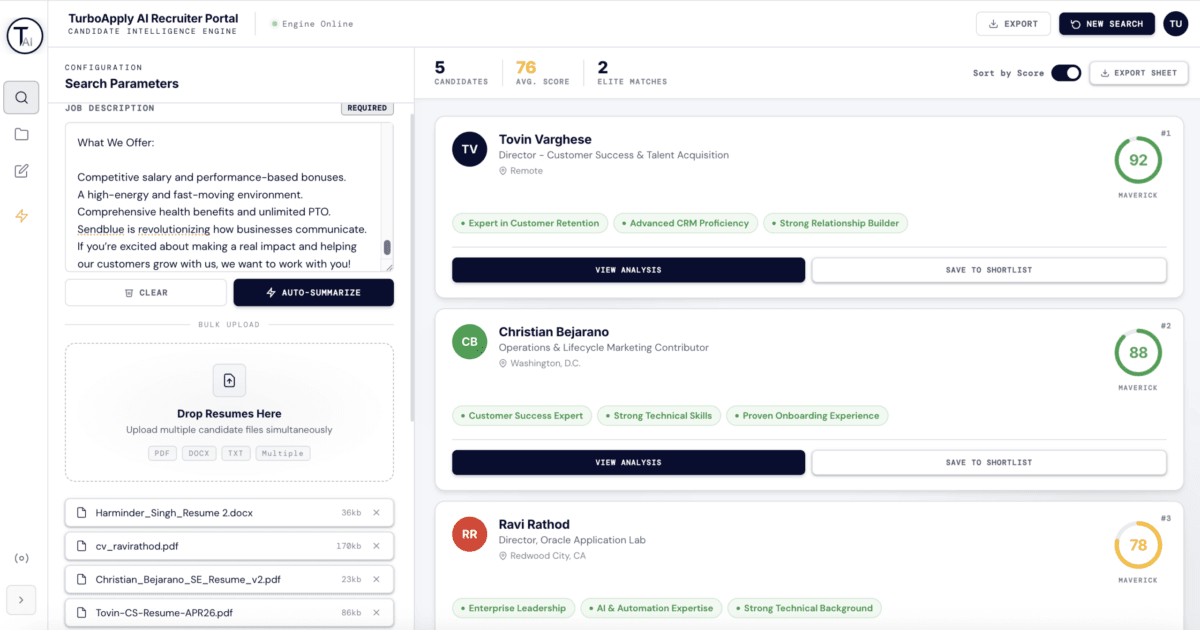
Task: Click the Strong Technical Skills tag
Action: [x=658, y=415]
